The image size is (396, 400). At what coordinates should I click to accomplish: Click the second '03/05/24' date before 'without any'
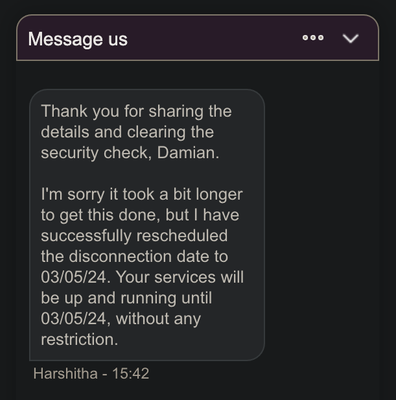[74, 319]
